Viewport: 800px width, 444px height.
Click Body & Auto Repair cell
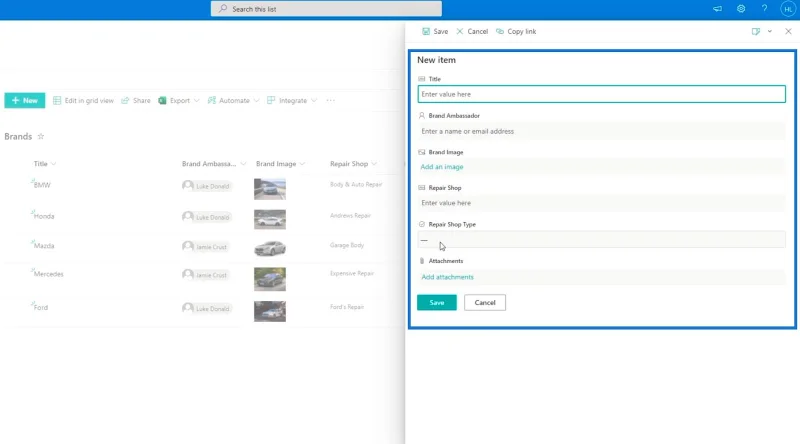point(356,184)
